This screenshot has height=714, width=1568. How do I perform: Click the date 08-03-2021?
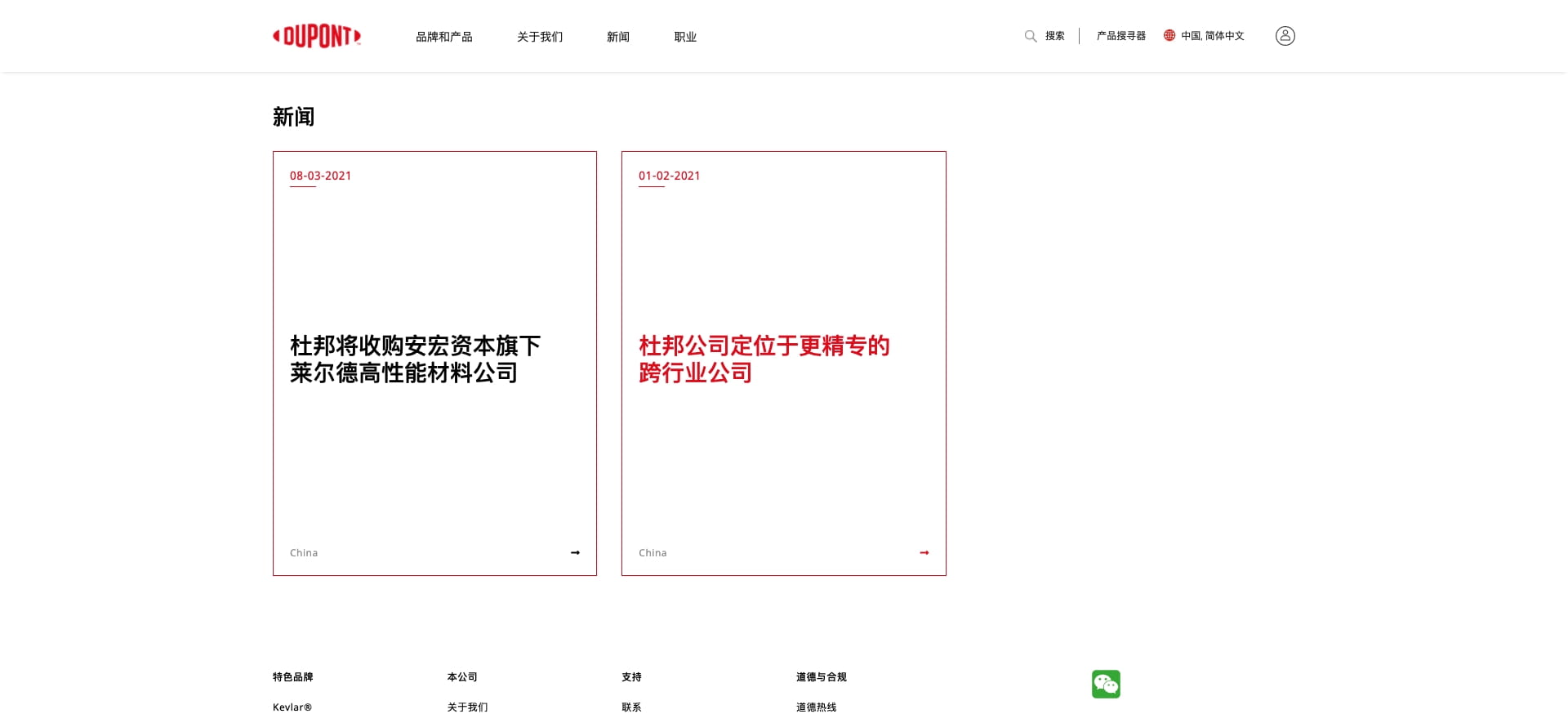pyautogui.click(x=320, y=176)
